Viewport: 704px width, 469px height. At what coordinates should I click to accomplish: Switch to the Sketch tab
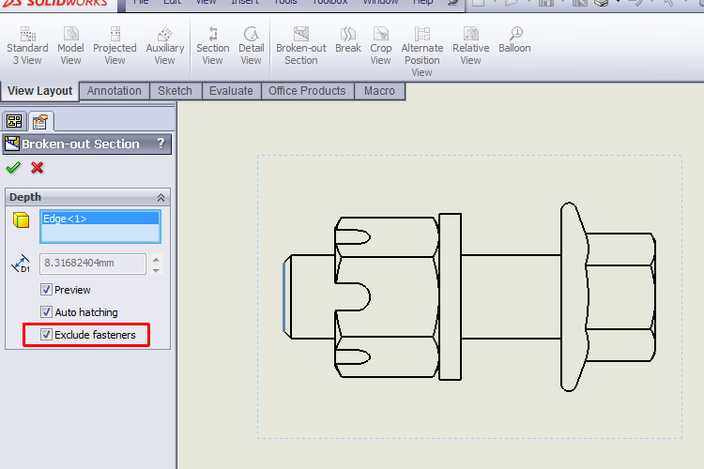(175, 91)
